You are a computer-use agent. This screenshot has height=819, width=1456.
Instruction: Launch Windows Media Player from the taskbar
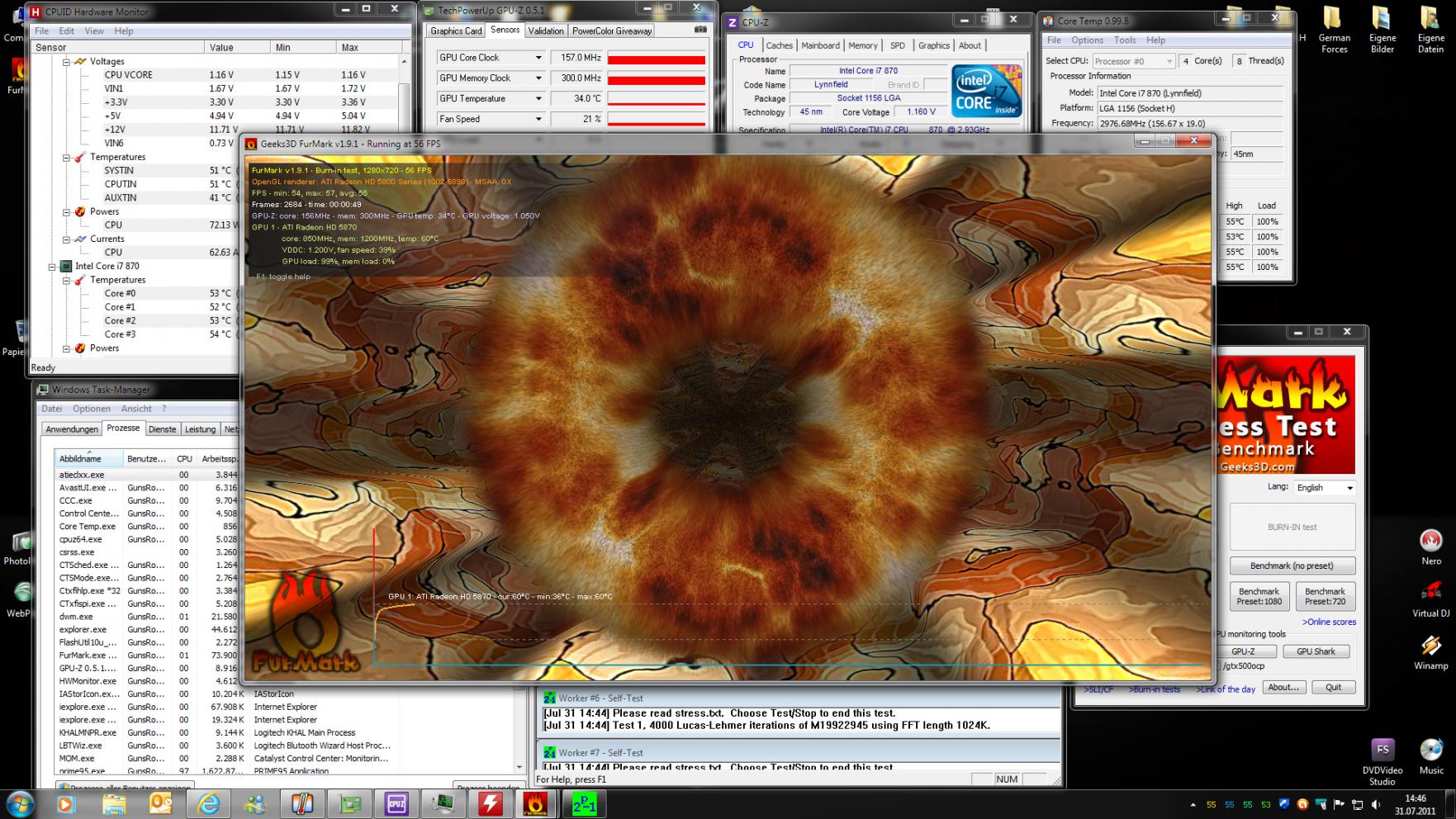pos(65,803)
